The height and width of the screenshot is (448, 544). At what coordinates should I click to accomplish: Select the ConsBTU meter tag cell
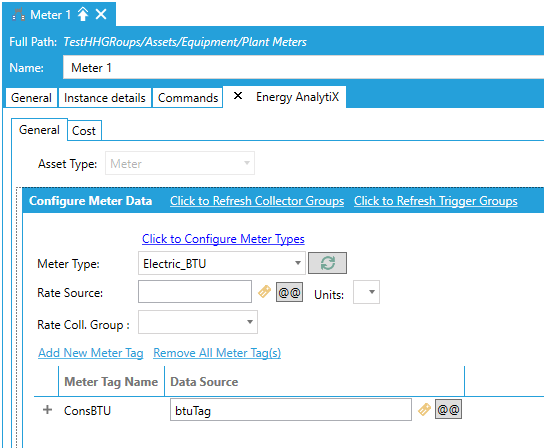pos(87,411)
